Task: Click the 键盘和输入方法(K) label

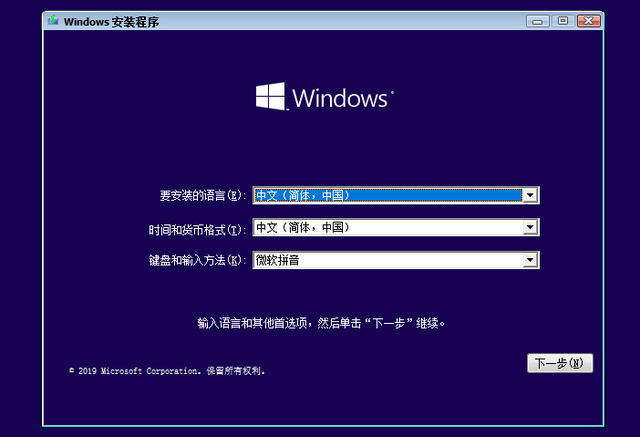Action: point(197,260)
